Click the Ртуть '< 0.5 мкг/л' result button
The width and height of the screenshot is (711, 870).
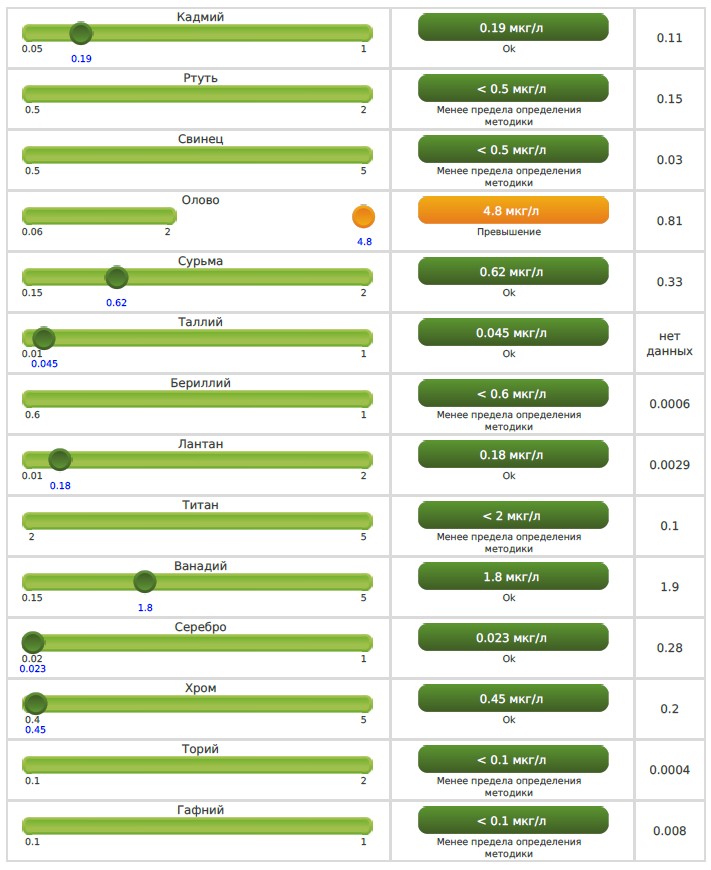point(513,89)
